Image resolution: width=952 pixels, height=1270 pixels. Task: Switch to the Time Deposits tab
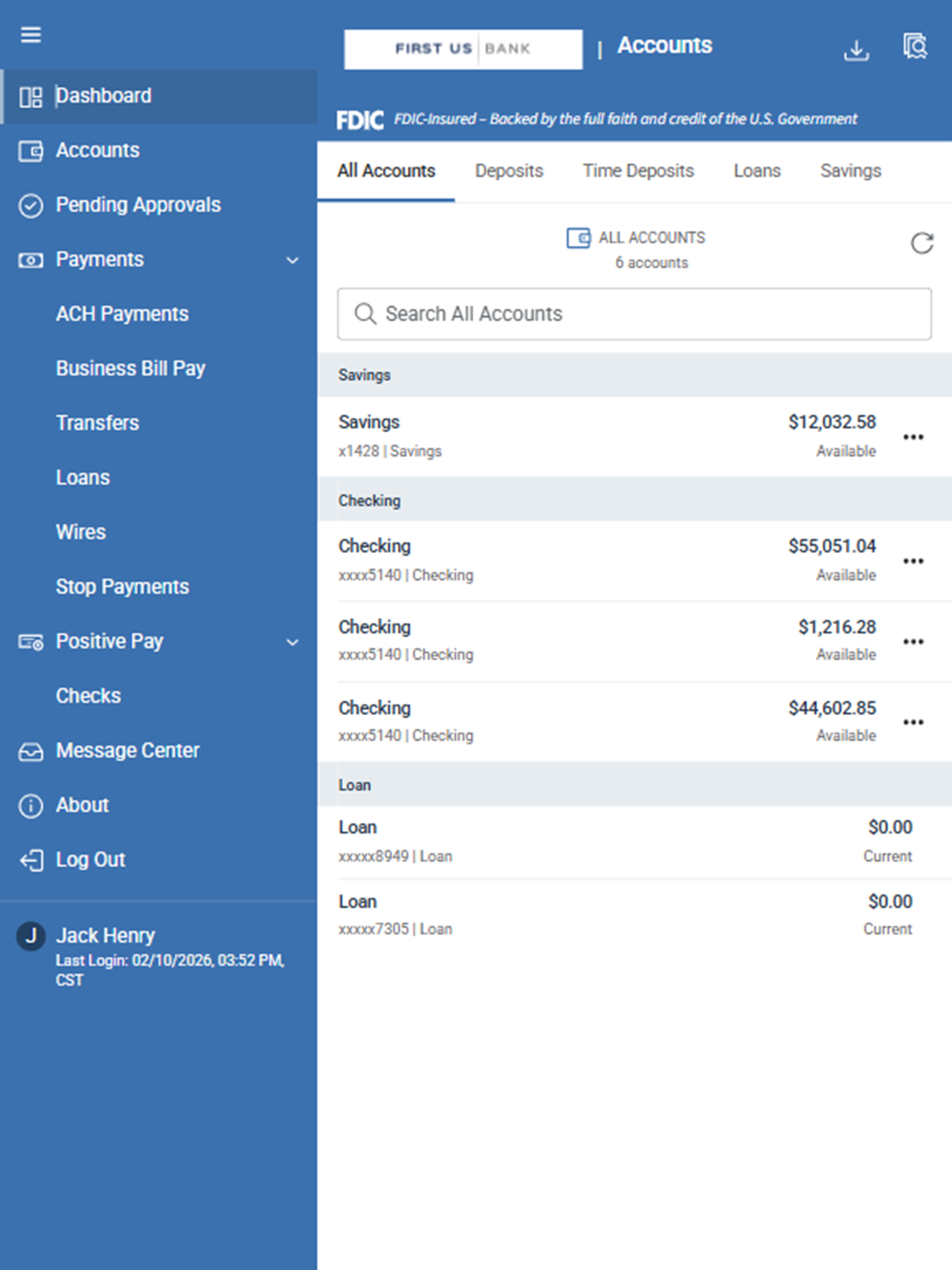[638, 171]
